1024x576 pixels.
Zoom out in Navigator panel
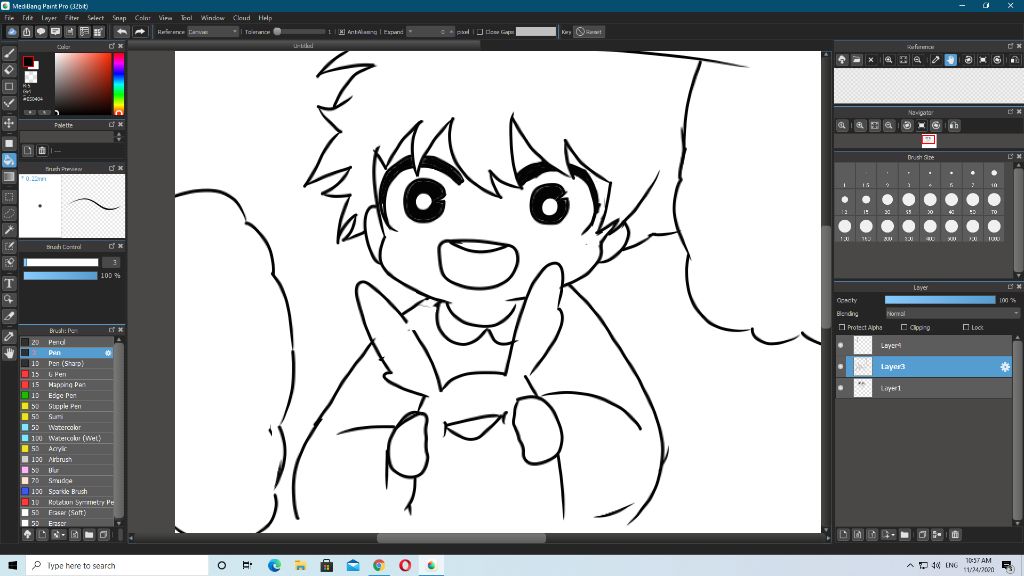(889, 125)
